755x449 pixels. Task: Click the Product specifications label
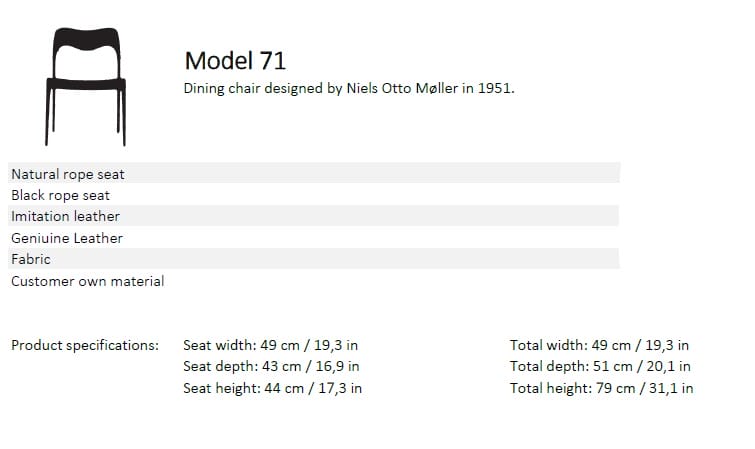pyautogui.click(x=85, y=345)
